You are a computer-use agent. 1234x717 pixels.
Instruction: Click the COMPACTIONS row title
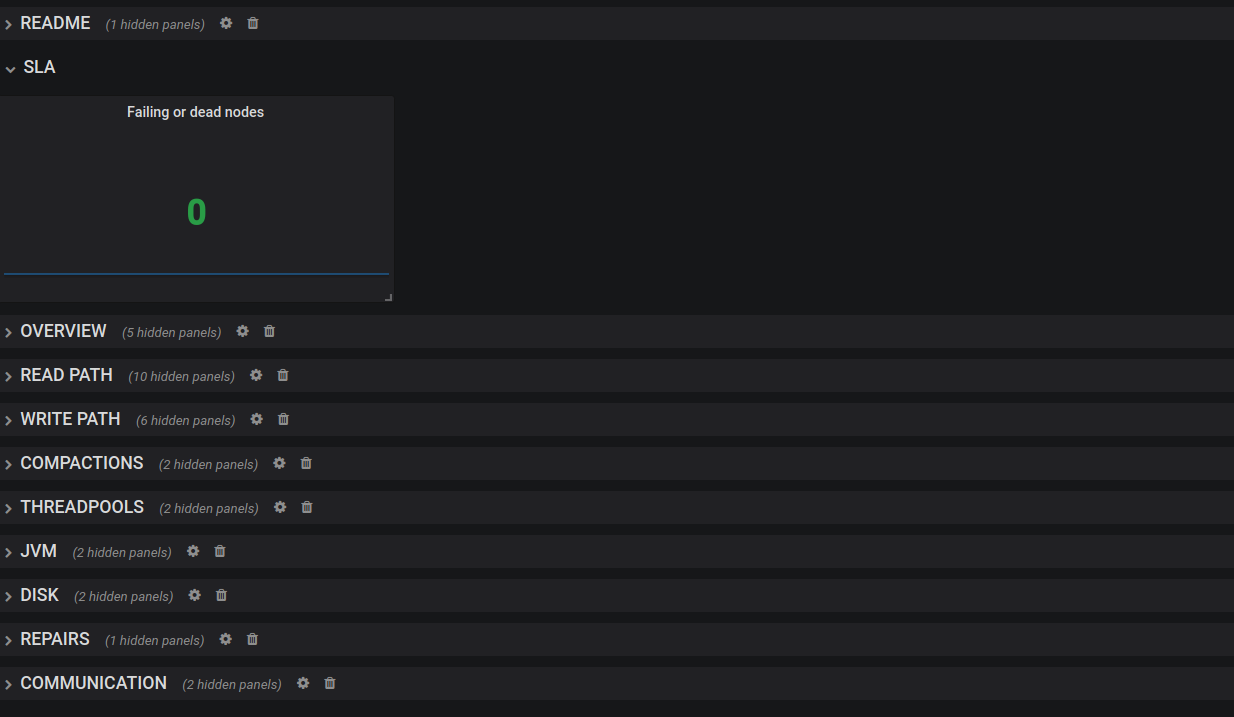82,463
